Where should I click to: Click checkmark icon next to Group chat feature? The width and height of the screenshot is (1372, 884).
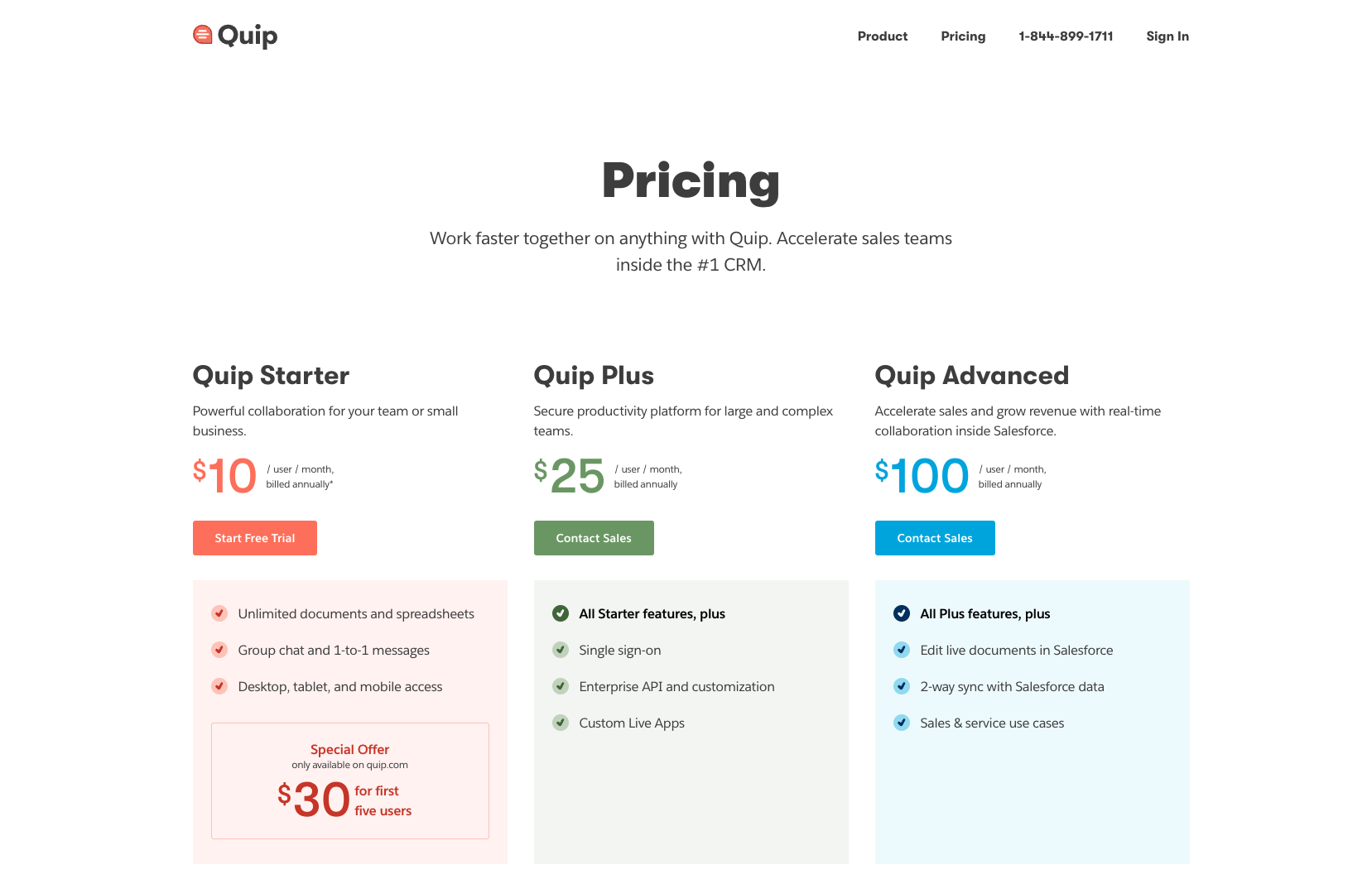(219, 650)
